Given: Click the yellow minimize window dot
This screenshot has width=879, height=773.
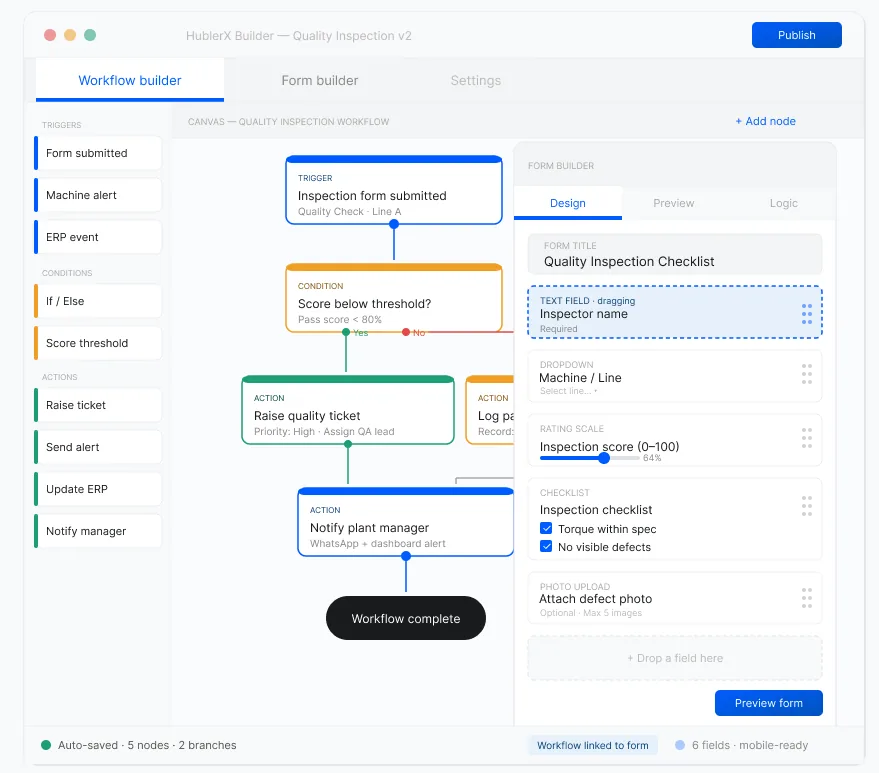Looking at the screenshot, I should point(70,35).
